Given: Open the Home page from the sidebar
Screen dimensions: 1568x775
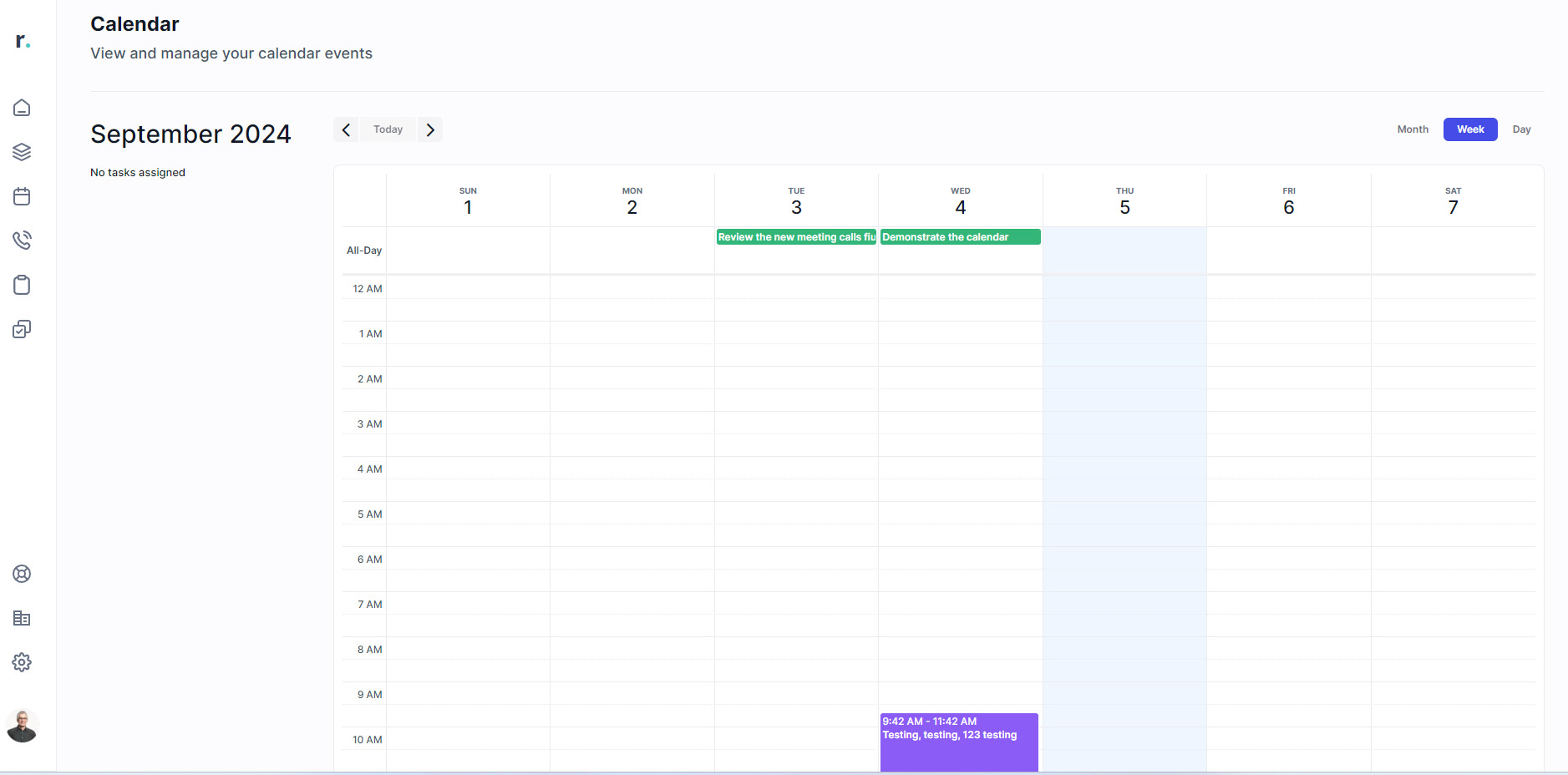Looking at the screenshot, I should 22,107.
